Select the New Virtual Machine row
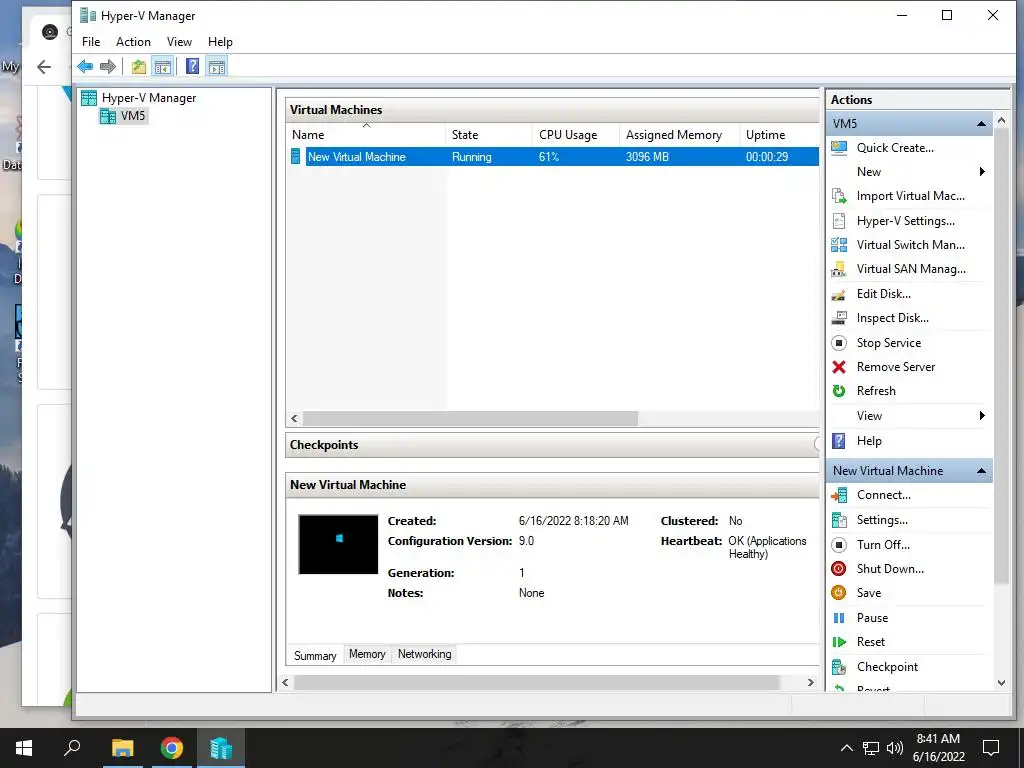Image resolution: width=1024 pixels, height=768 pixels. (x=553, y=157)
